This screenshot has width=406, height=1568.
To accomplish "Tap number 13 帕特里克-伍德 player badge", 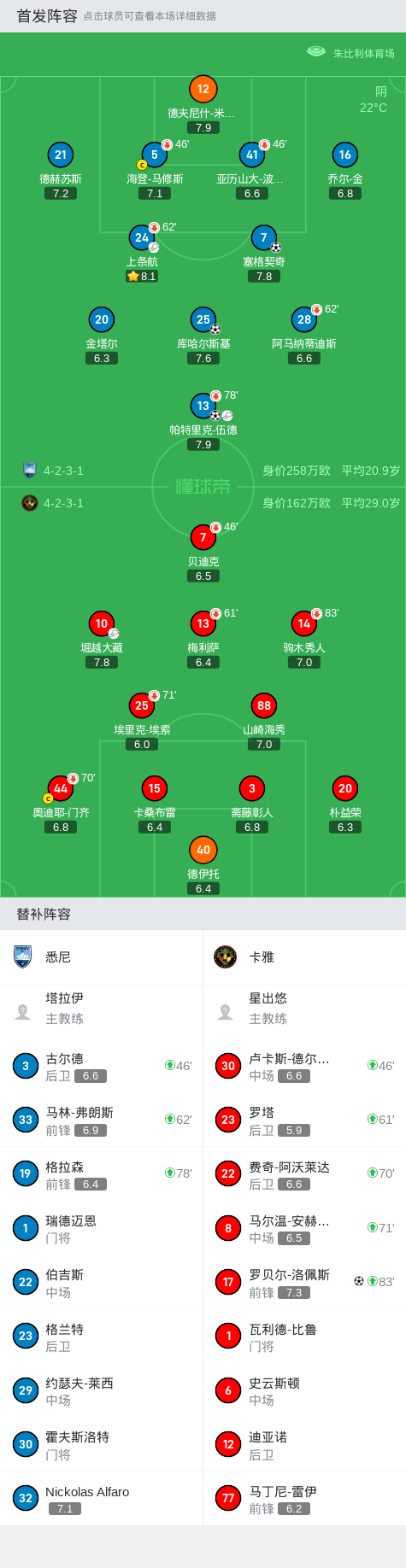I will [203, 406].
